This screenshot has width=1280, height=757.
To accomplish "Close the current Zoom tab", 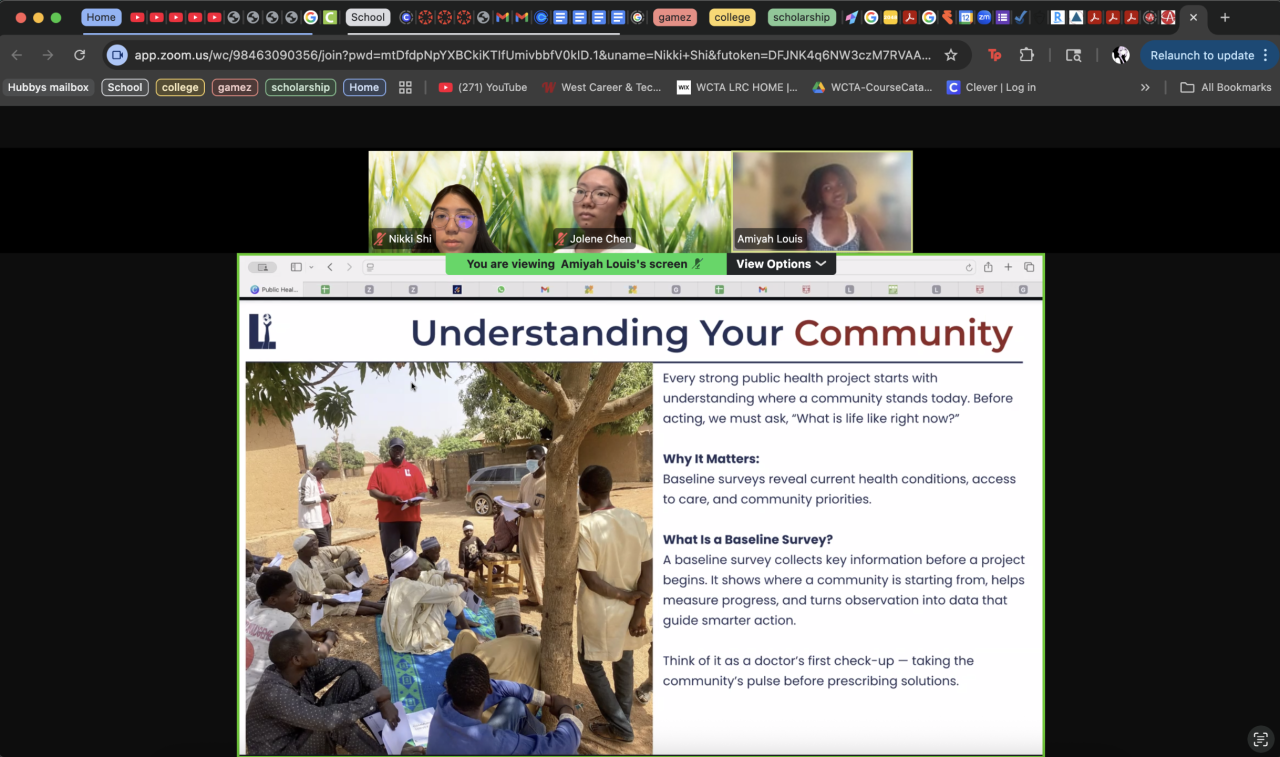I will tap(1193, 17).
